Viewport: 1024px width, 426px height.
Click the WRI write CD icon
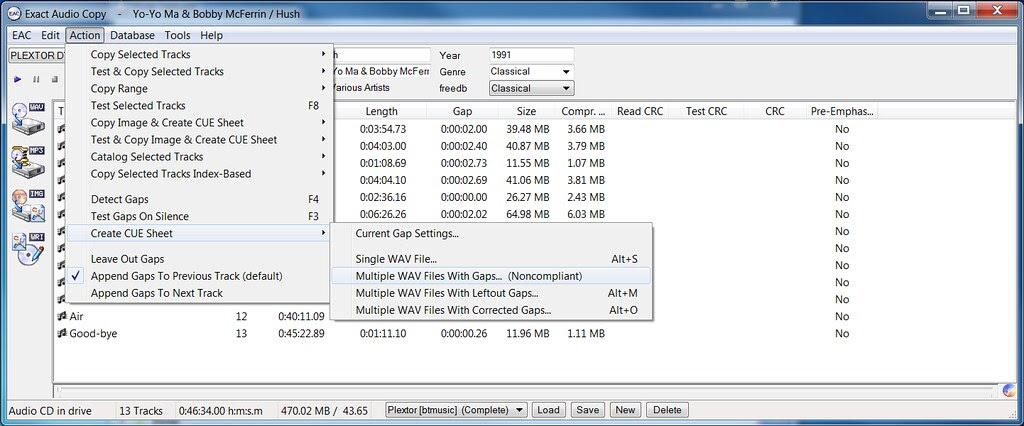click(28, 249)
